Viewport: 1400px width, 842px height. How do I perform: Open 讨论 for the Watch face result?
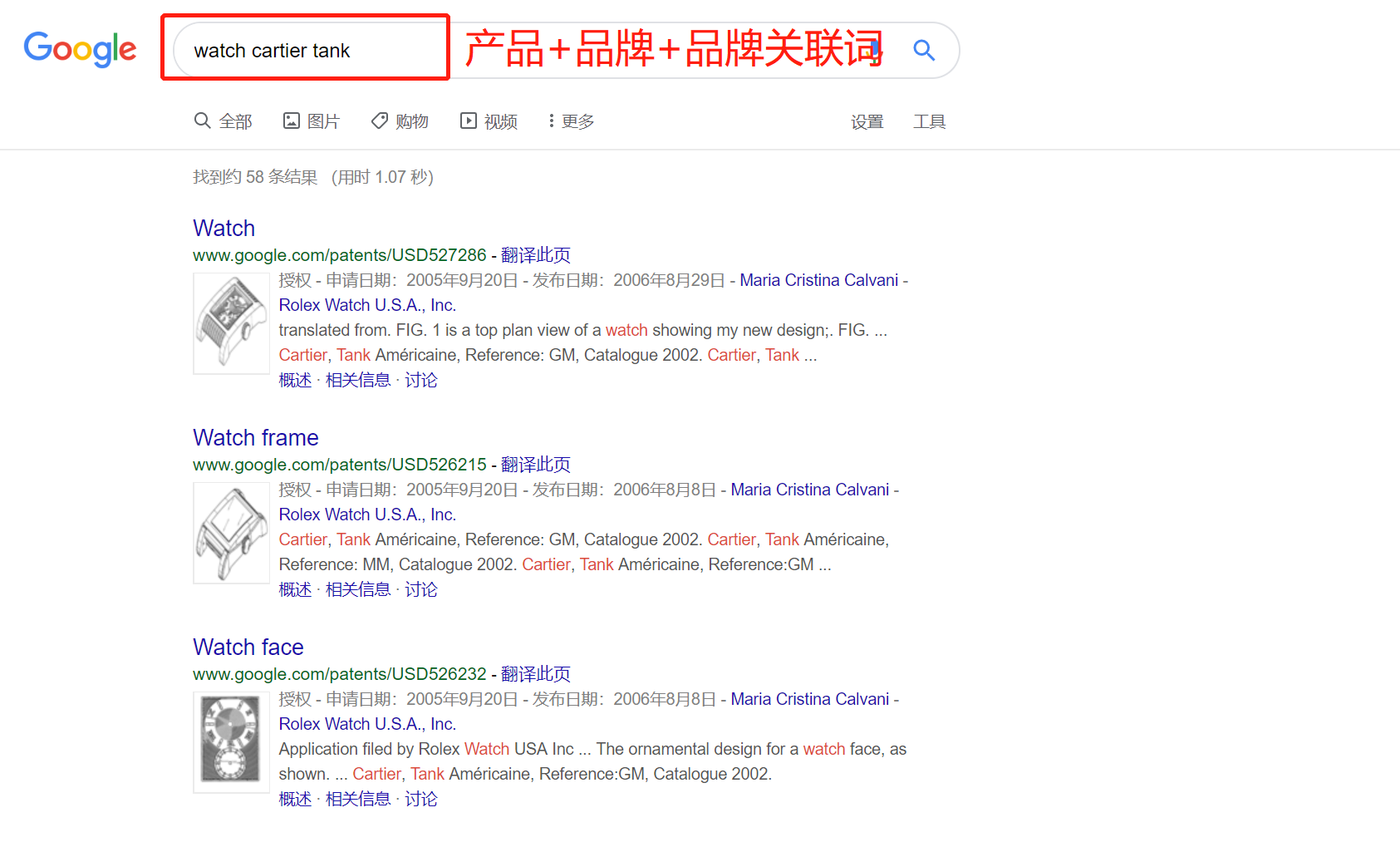click(x=420, y=799)
